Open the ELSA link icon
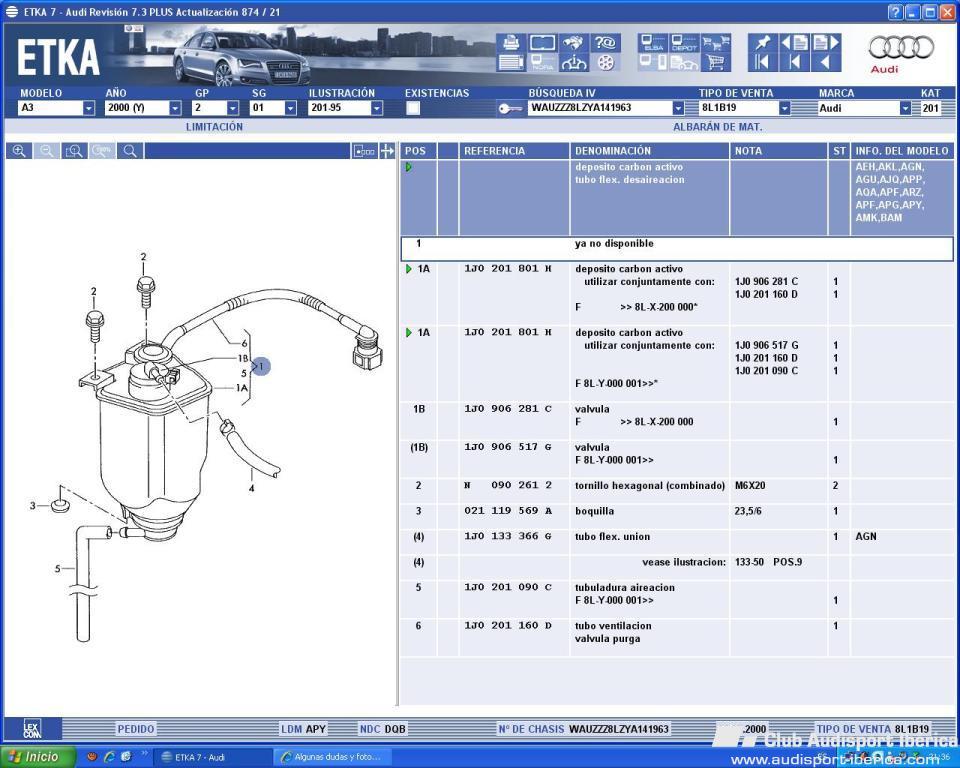This screenshot has height=768, width=960. click(x=653, y=42)
